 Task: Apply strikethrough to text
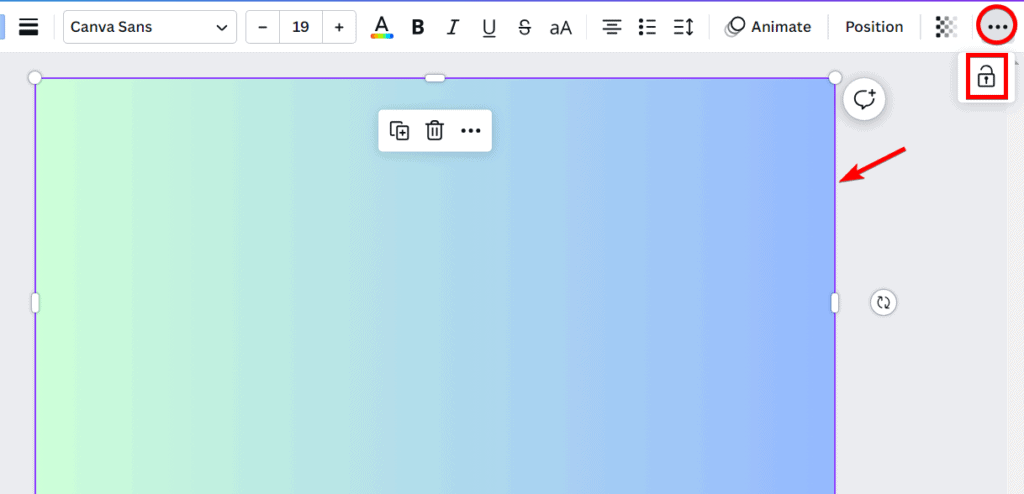[x=524, y=27]
